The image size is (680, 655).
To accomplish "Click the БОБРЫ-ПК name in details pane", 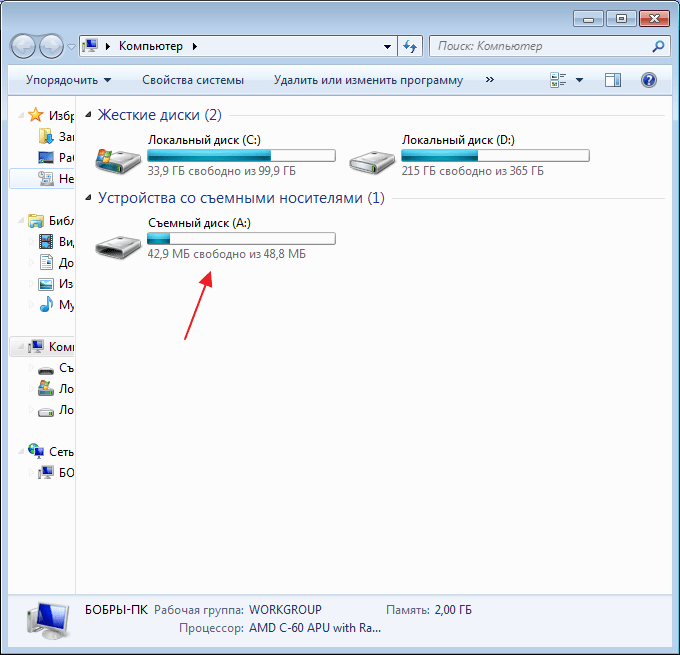I will tap(116, 610).
